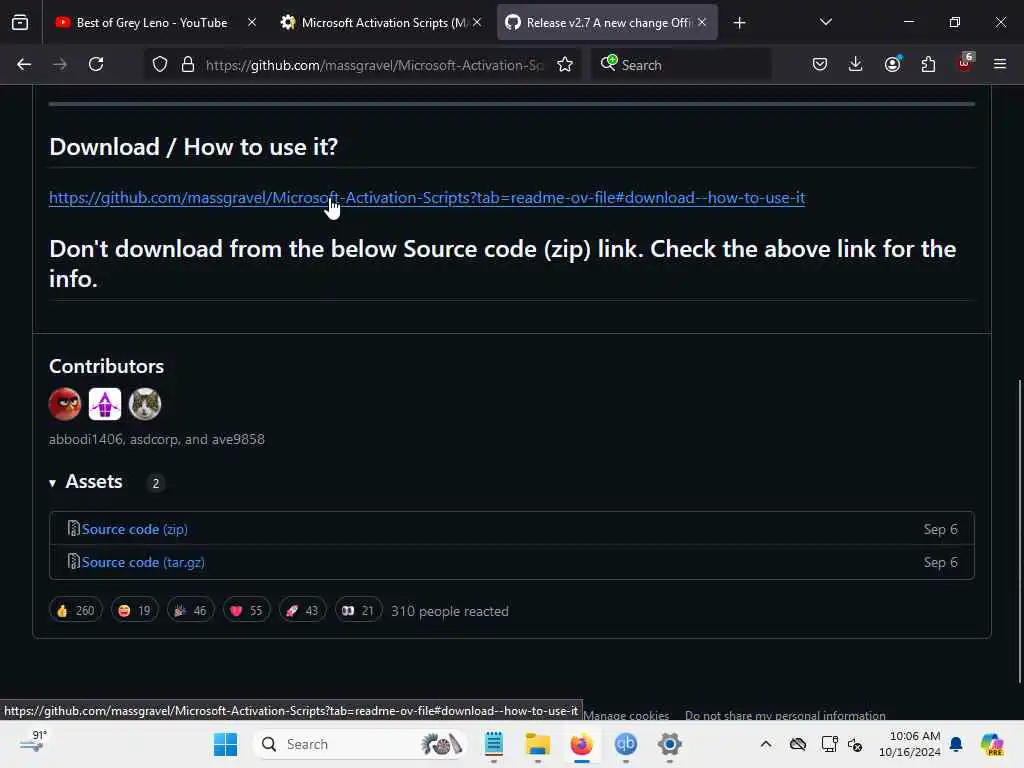Click the page vertical scrollbar

tap(1019, 530)
